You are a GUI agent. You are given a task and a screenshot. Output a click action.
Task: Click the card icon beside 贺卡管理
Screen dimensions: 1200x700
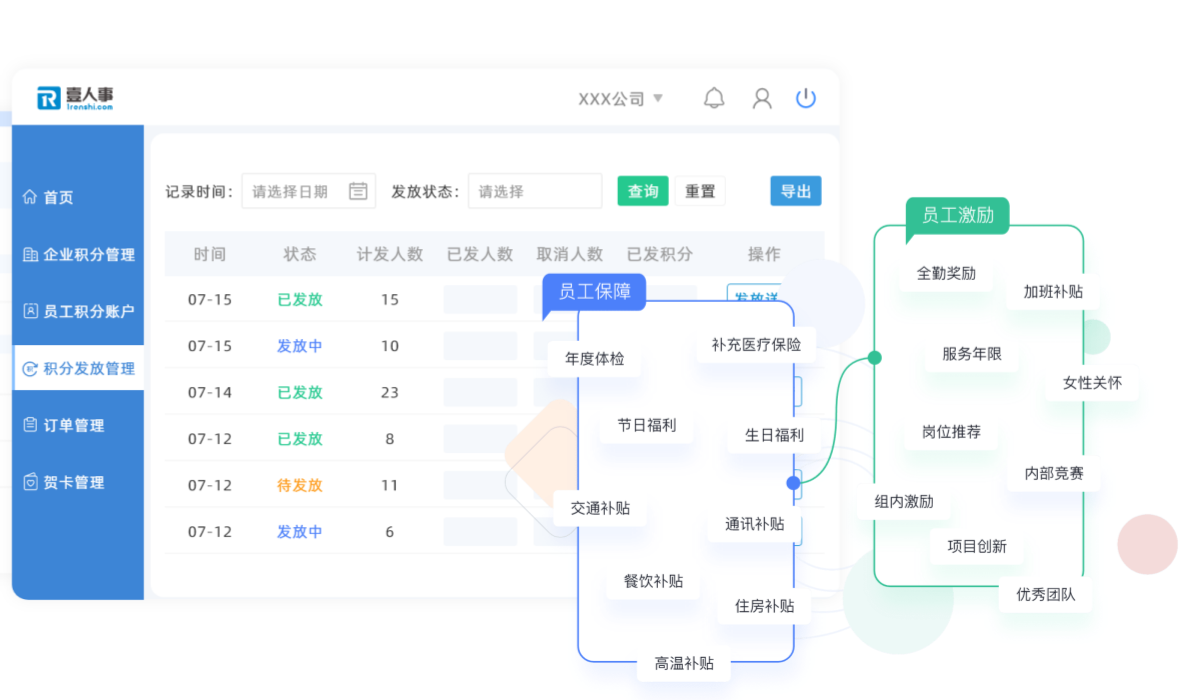(30, 482)
